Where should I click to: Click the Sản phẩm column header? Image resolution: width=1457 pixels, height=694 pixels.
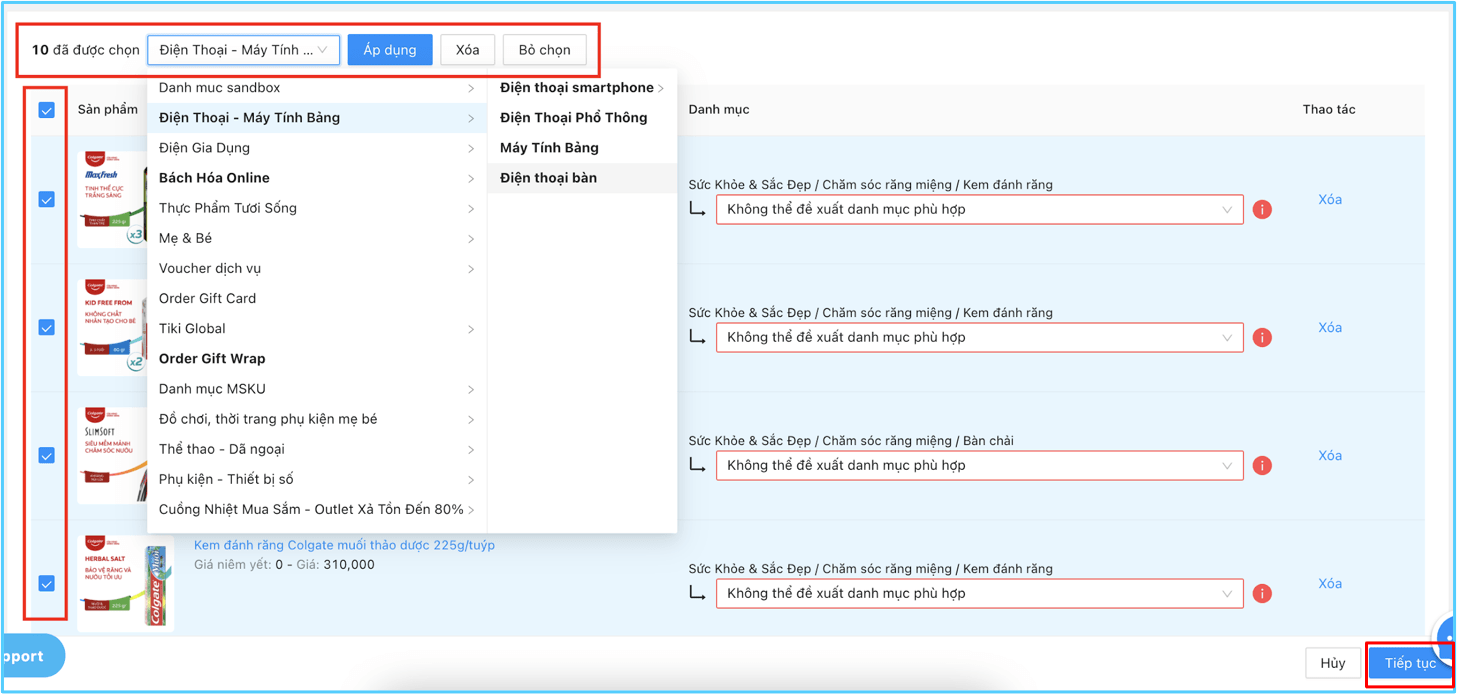click(x=108, y=109)
